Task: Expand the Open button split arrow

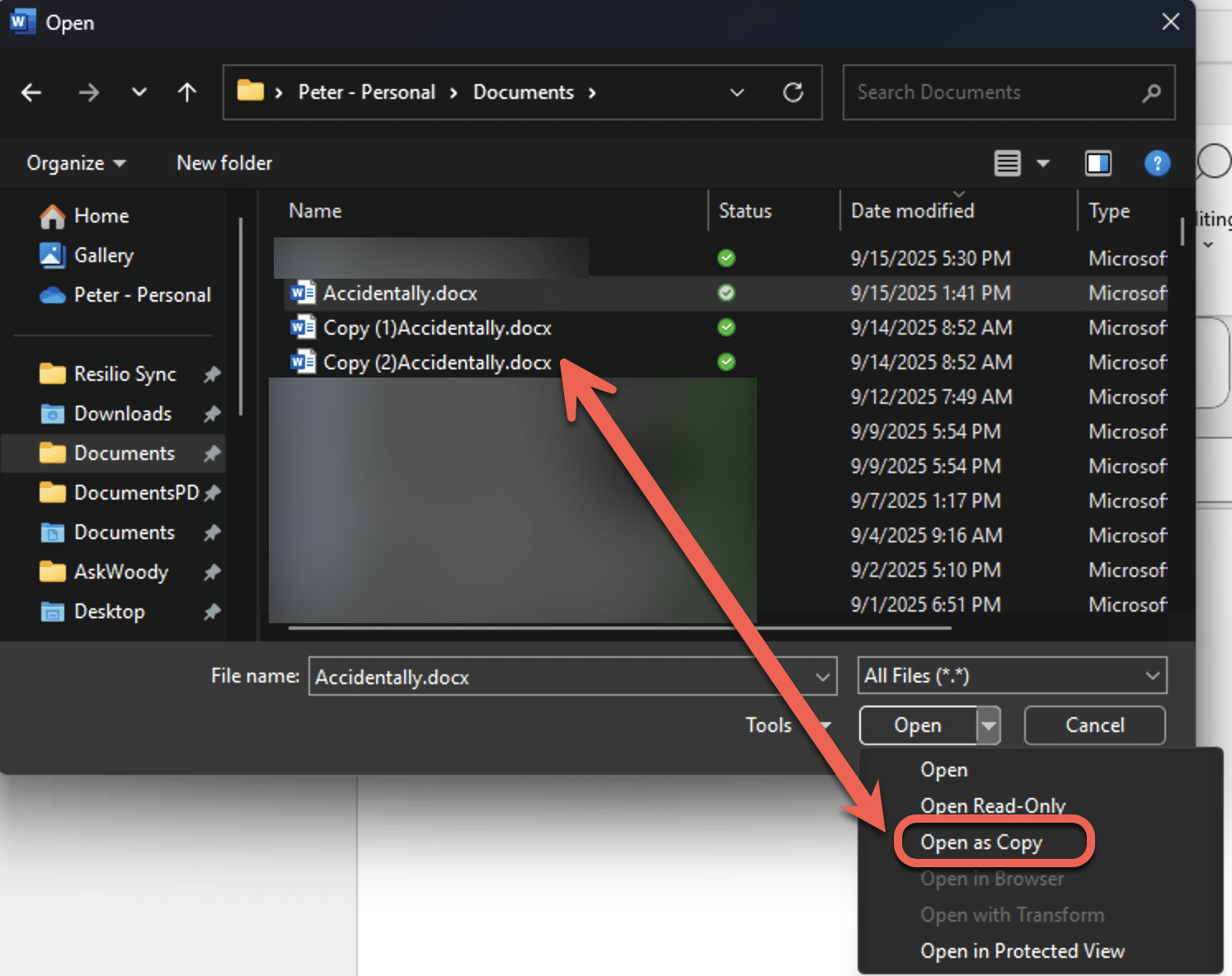Action: point(988,725)
